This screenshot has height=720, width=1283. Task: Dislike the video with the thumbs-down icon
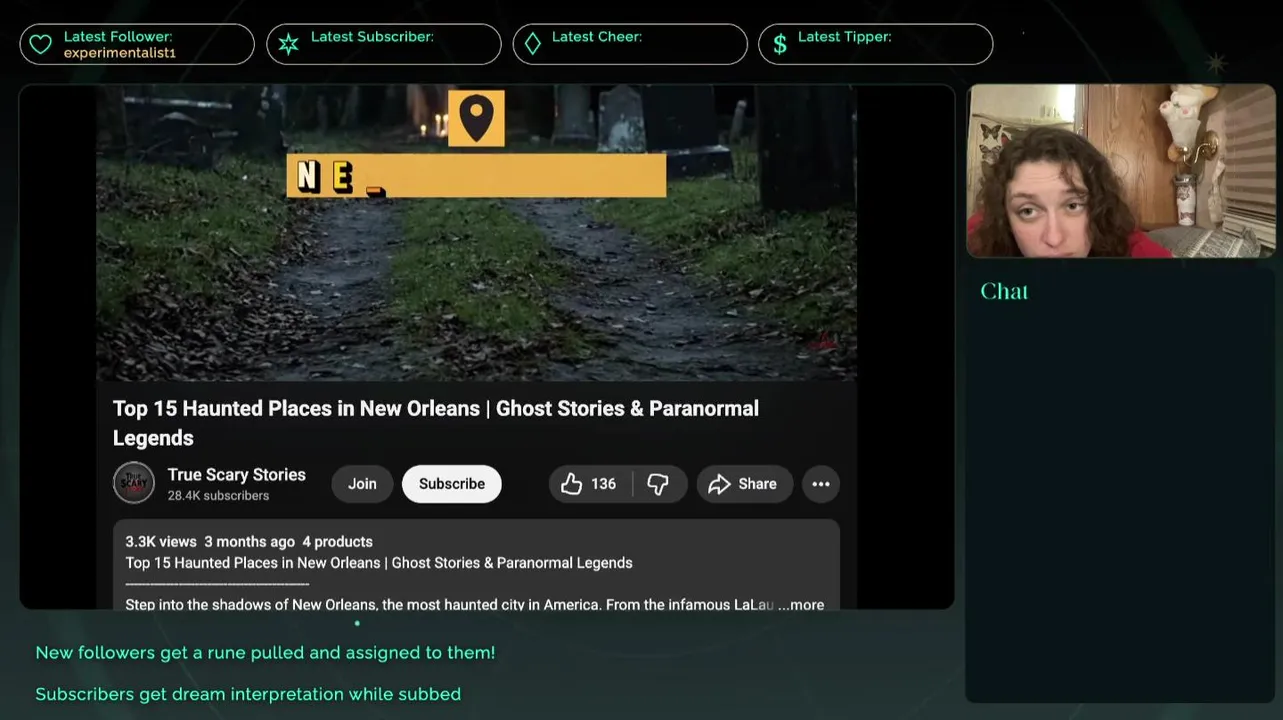tap(658, 484)
